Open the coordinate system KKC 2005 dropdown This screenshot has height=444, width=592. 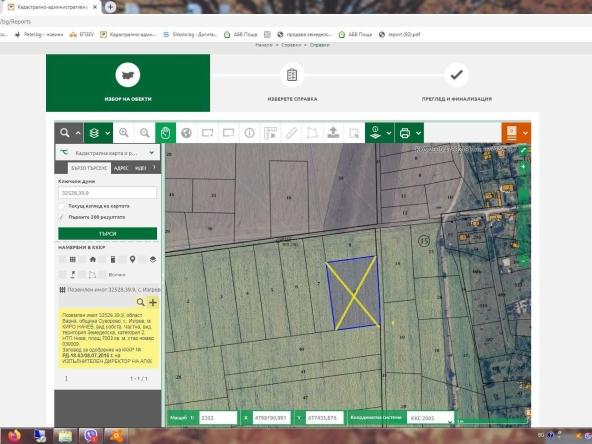(x=430, y=418)
